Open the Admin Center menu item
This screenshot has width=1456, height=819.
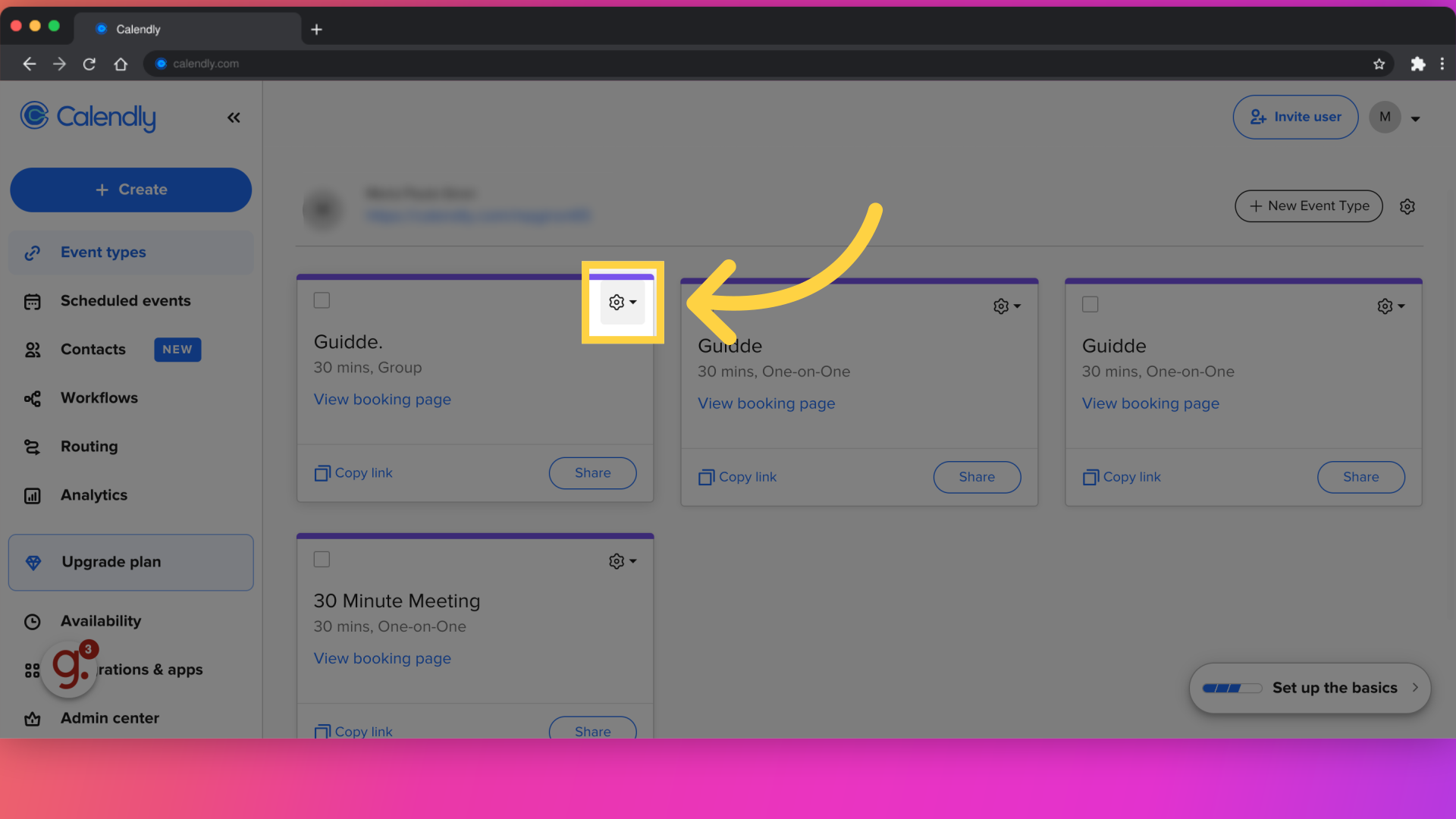(109, 718)
